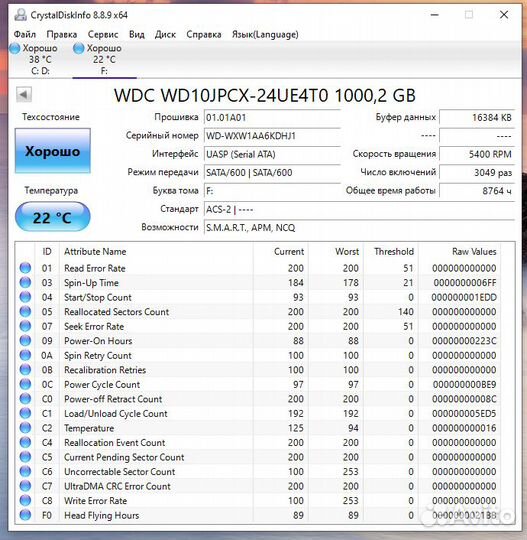Click the Техсостояние label
Image resolution: width=527 pixels, height=540 pixels.
[51, 117]
